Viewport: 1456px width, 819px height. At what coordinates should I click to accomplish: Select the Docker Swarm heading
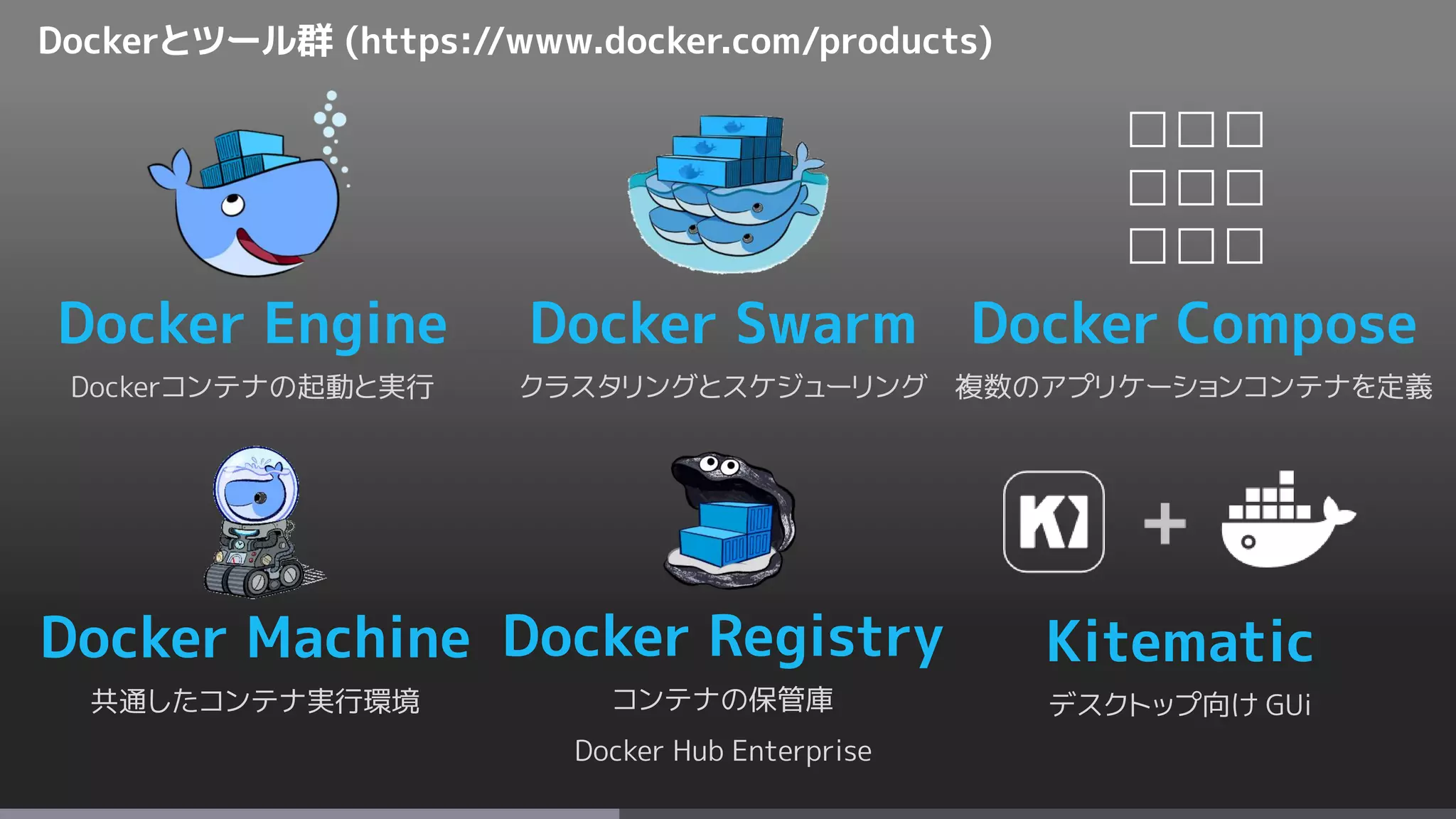pyautogui.click(x=724, y=324)
